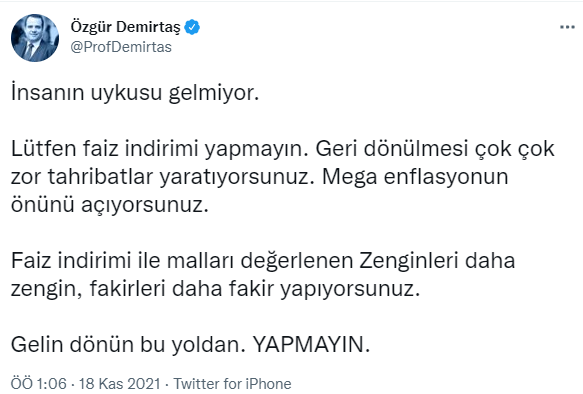Click the words 'Mega enflasyonun'
583x394 pixels.
pos(415,177)
